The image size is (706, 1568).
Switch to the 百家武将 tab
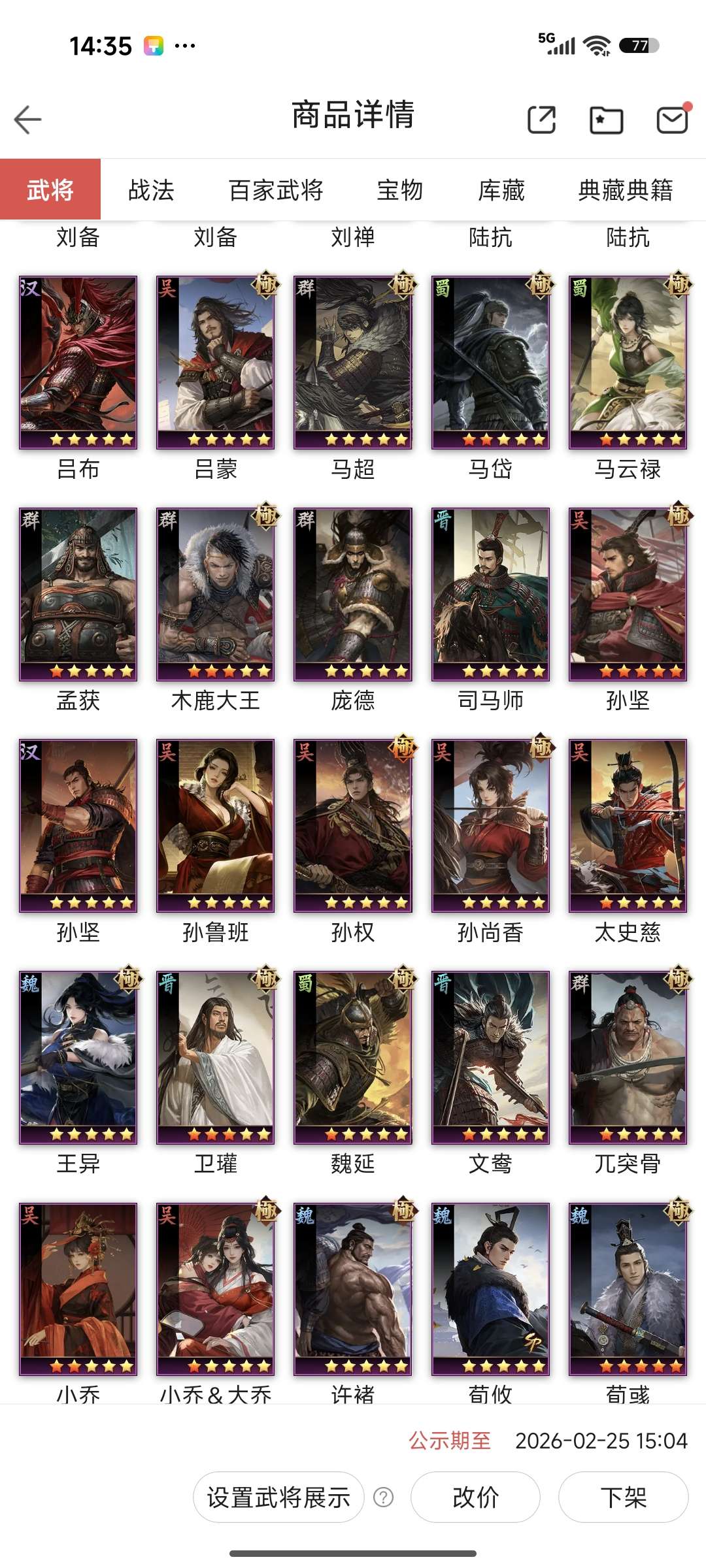click(276, 190)
